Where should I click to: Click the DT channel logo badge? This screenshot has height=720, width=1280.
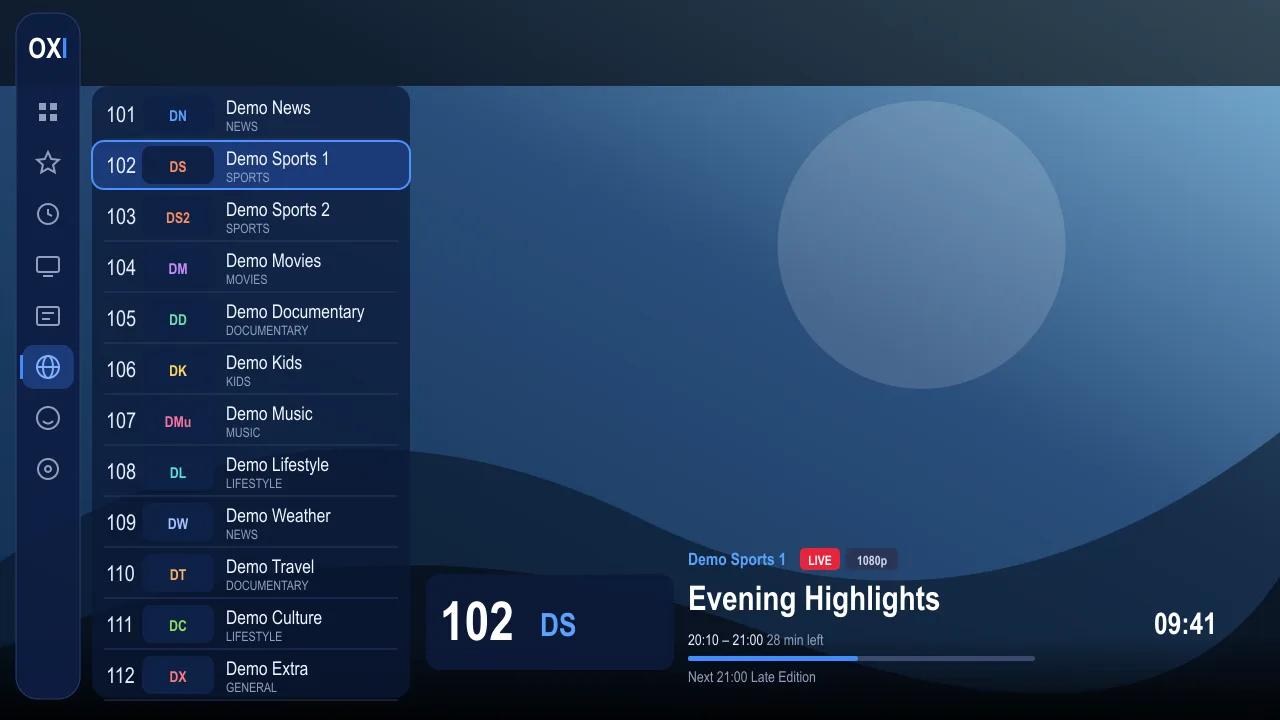178,575
